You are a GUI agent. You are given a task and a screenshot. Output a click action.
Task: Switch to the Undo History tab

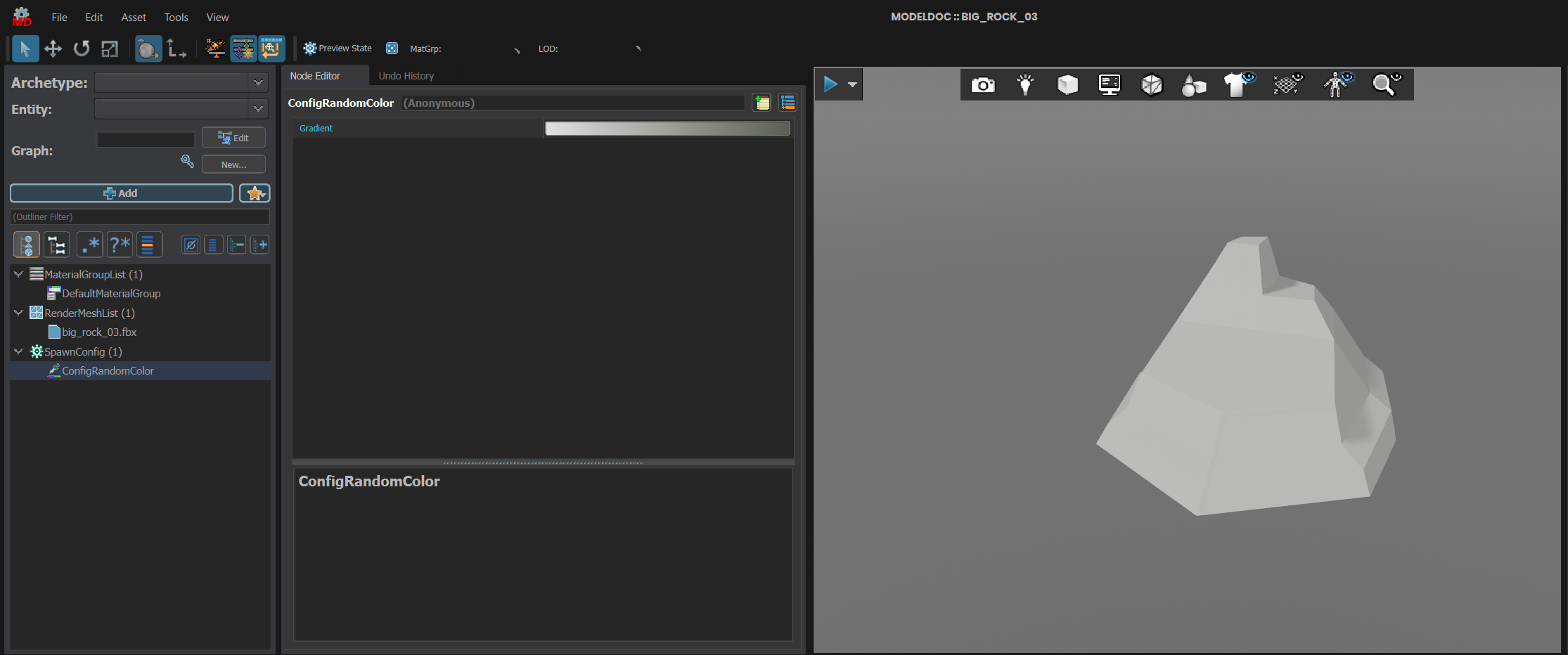tap(406, 75)
